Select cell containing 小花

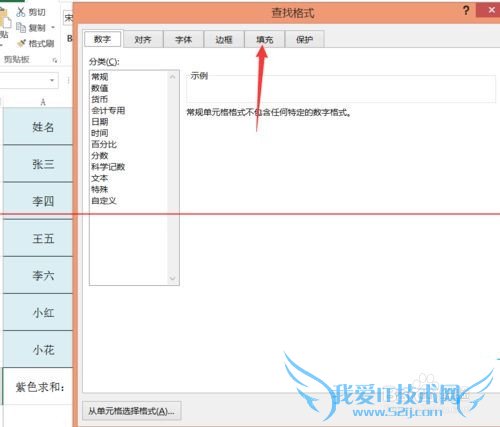click(38, 350)
